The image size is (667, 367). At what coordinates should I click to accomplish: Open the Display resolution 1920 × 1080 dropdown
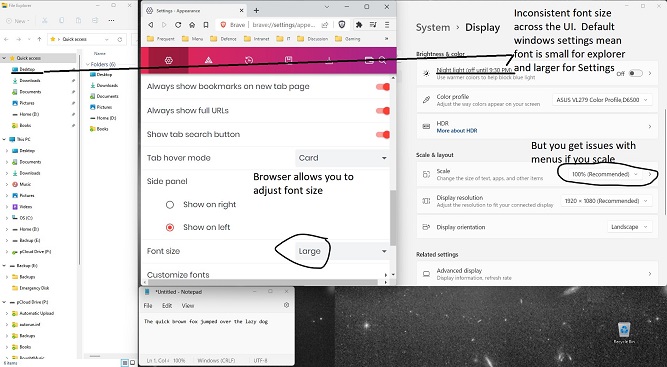[x=606, y=201]
